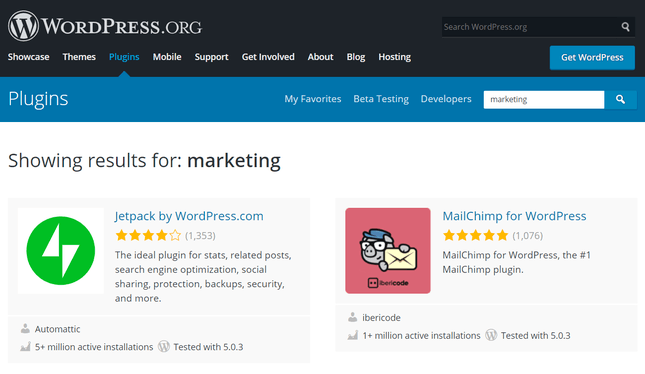This screenshot has height=374, width=645.
Task: Open the Mobile menu item
Action: point(167,57)
